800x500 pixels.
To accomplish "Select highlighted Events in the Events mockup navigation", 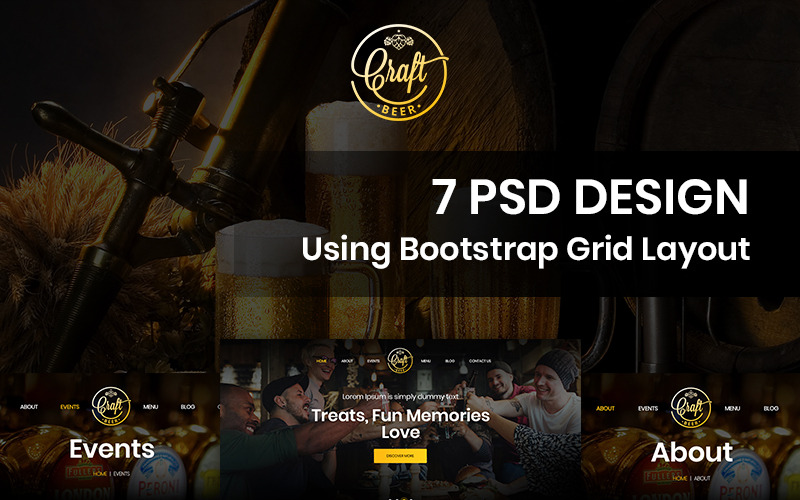I will 70,407.
